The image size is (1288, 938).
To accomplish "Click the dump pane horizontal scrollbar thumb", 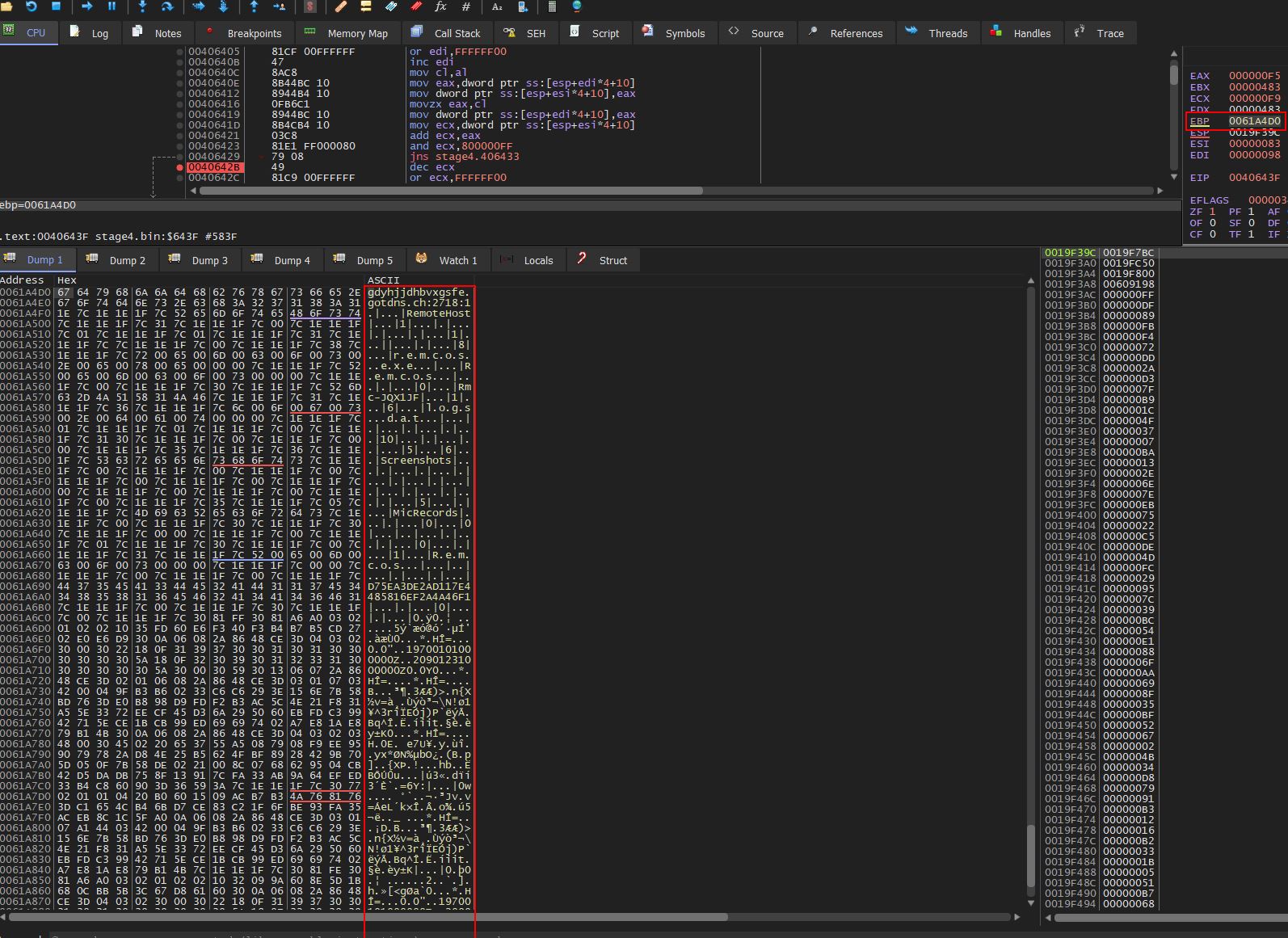I will 368,917.
